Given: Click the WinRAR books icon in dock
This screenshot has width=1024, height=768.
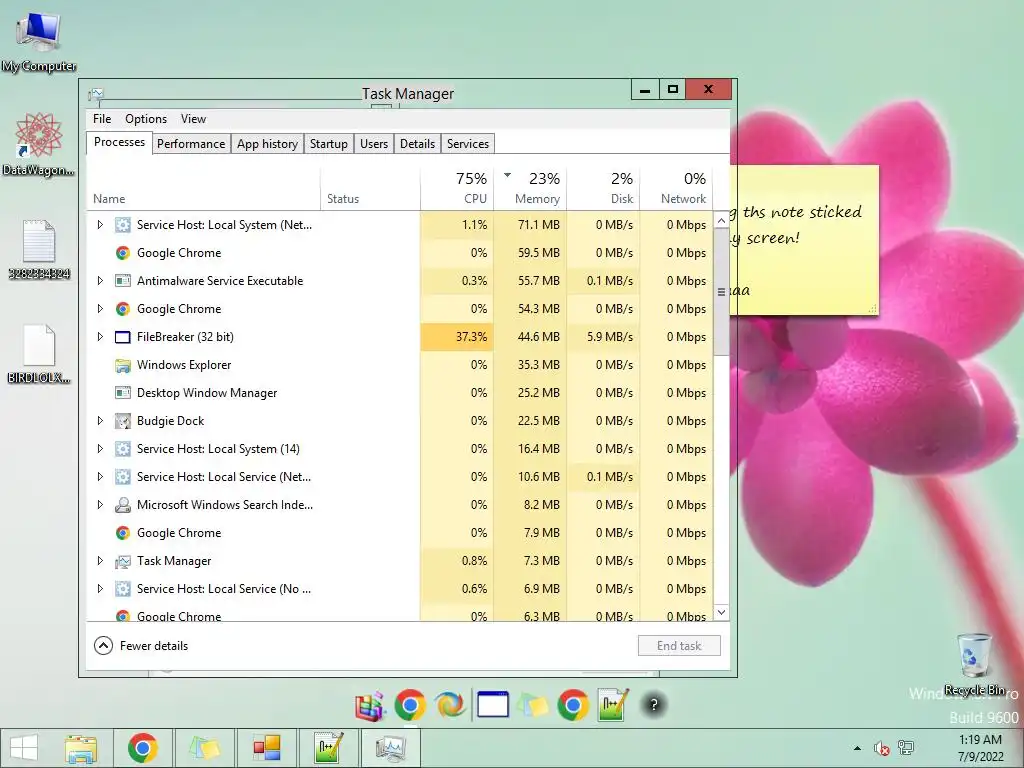Looking at the screenshot, I should [x=370, y=706].
